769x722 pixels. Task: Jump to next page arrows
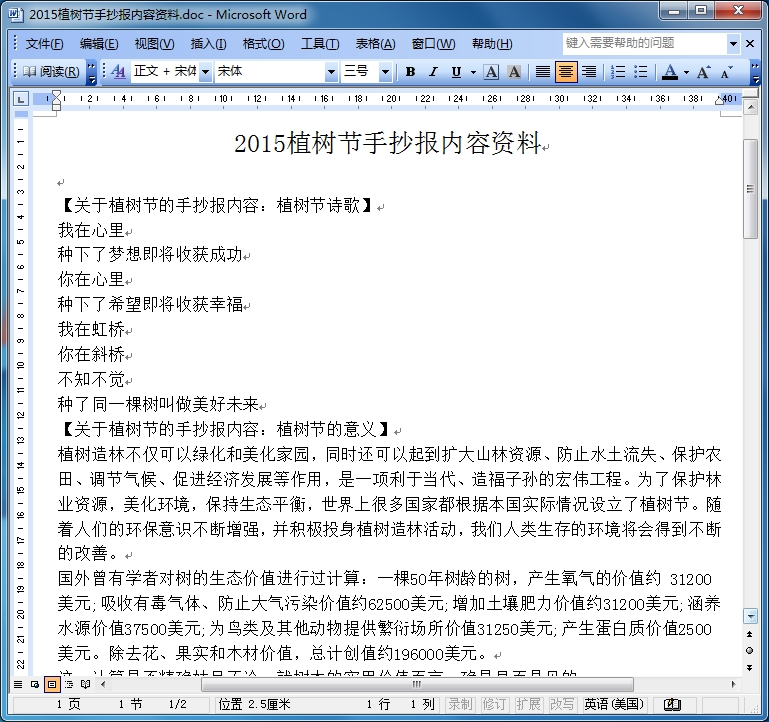click(749, 668)
